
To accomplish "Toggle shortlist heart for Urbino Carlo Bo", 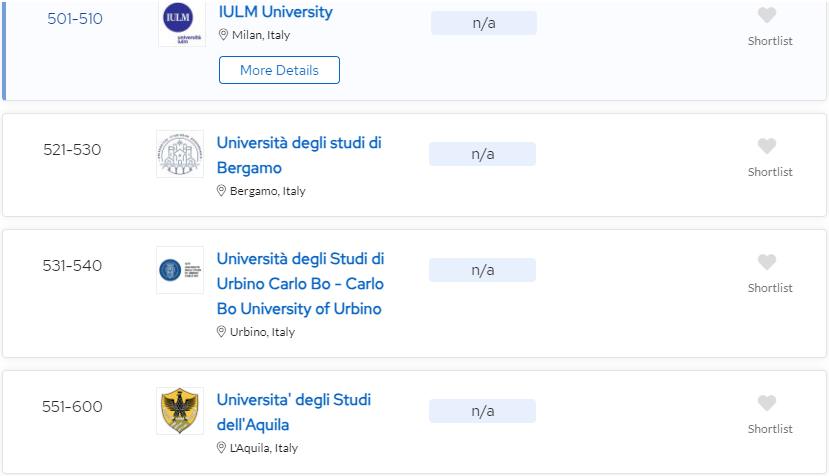I will 767,262.
